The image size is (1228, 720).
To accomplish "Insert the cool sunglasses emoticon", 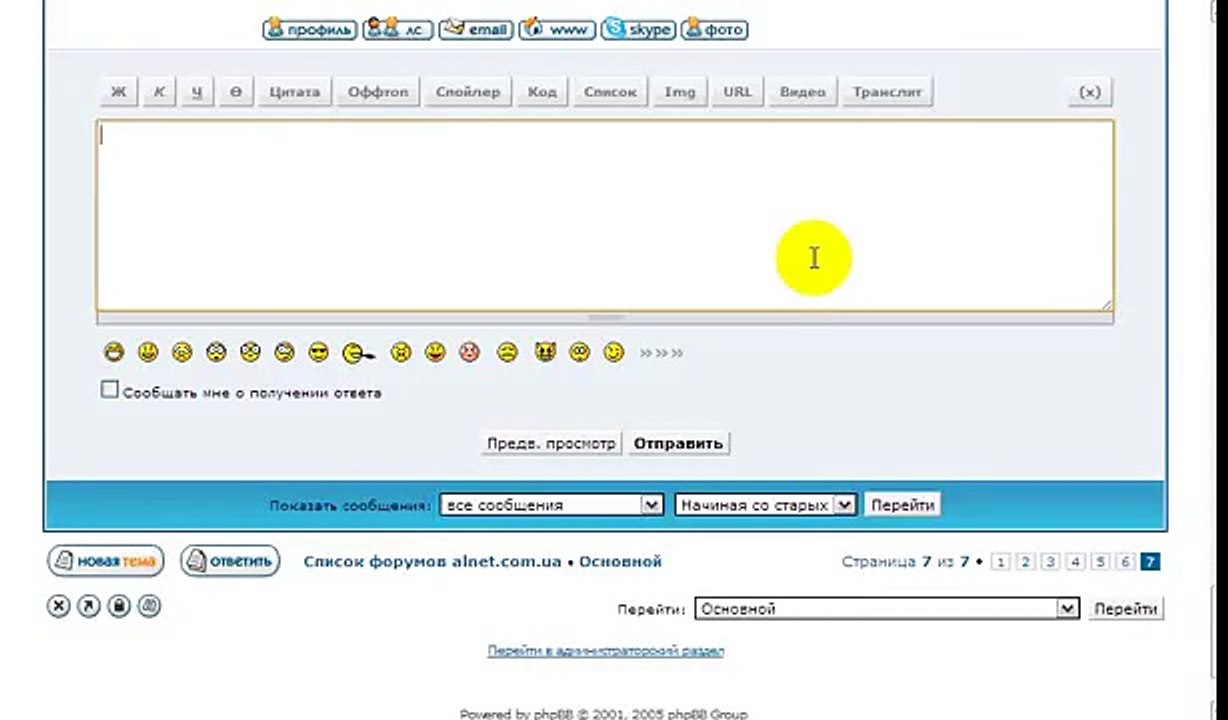I will (319, 352).
